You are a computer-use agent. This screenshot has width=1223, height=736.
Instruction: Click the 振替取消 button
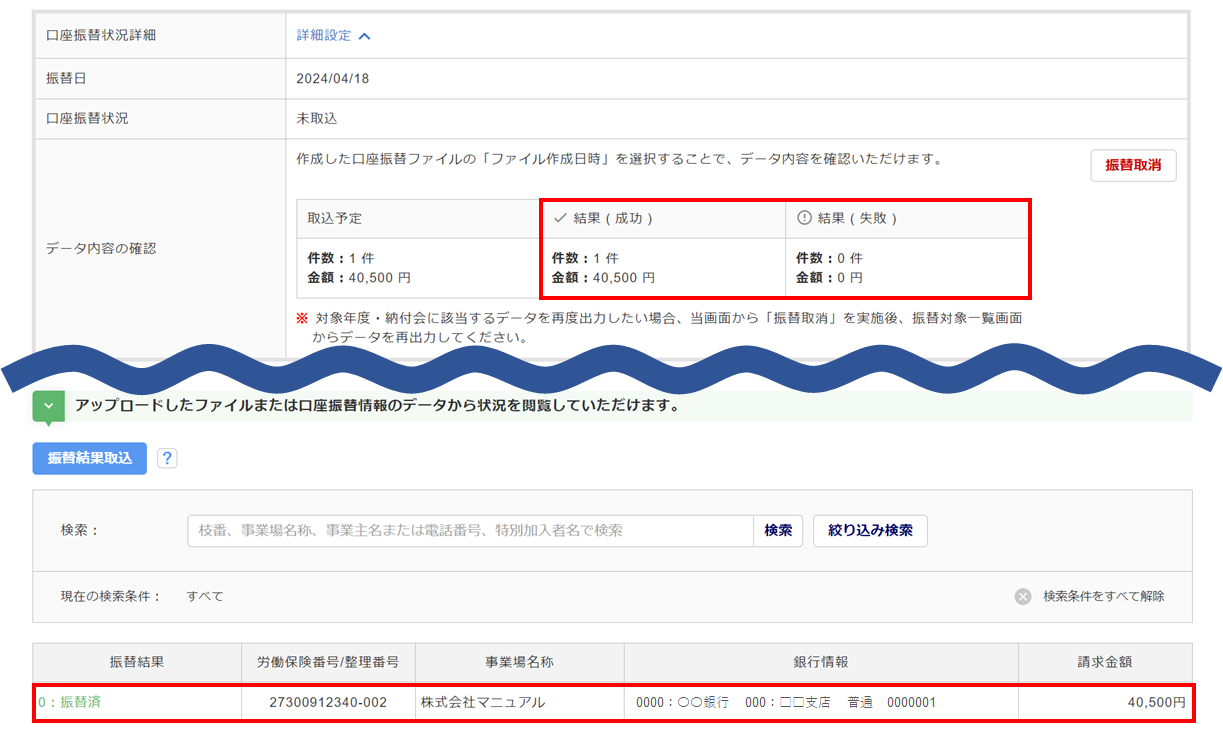coord(1132,166)
